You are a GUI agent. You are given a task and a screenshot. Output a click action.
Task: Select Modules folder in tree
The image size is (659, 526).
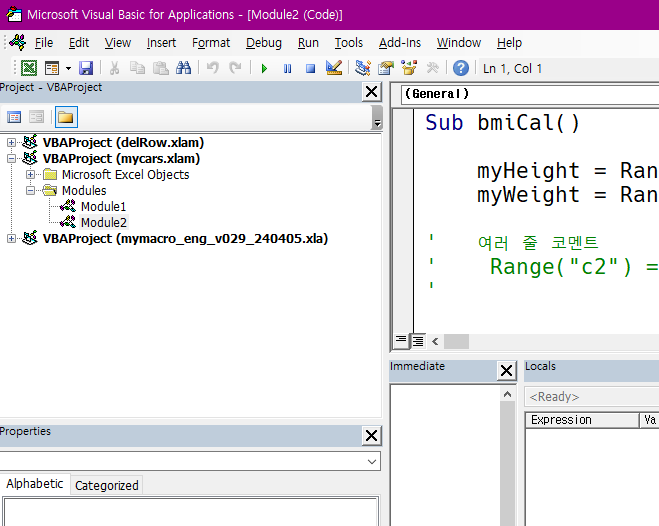tap(84, 190)
